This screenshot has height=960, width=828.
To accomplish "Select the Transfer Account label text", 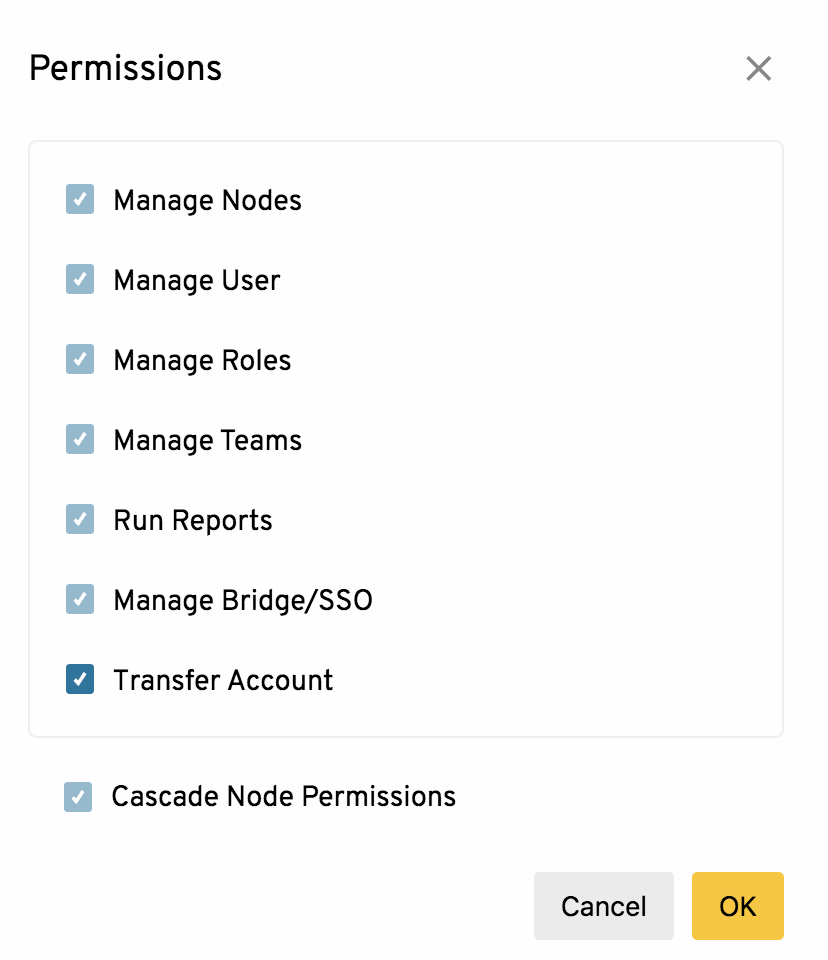I will [x=223, y=680].
